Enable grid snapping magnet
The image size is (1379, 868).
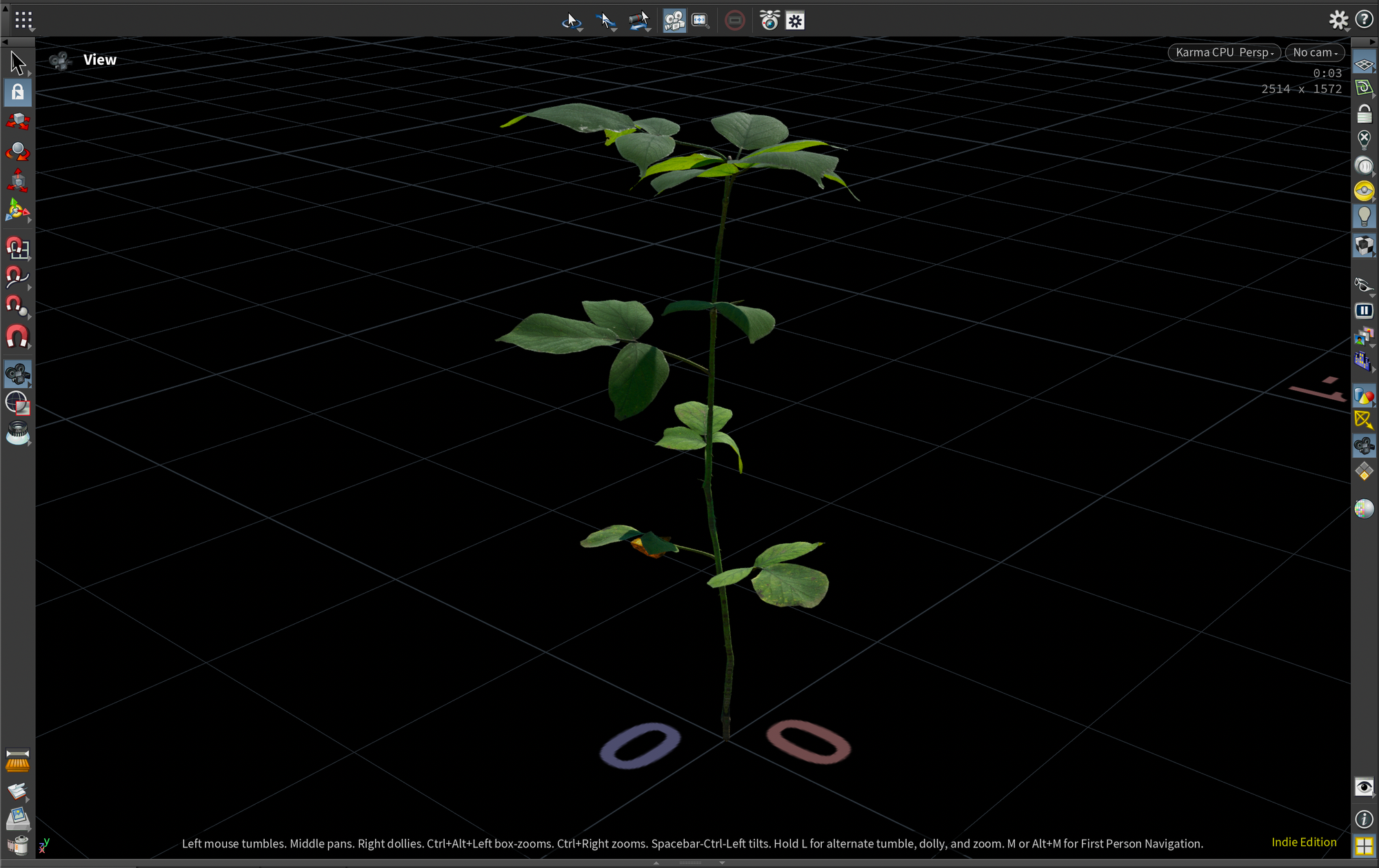17,248
